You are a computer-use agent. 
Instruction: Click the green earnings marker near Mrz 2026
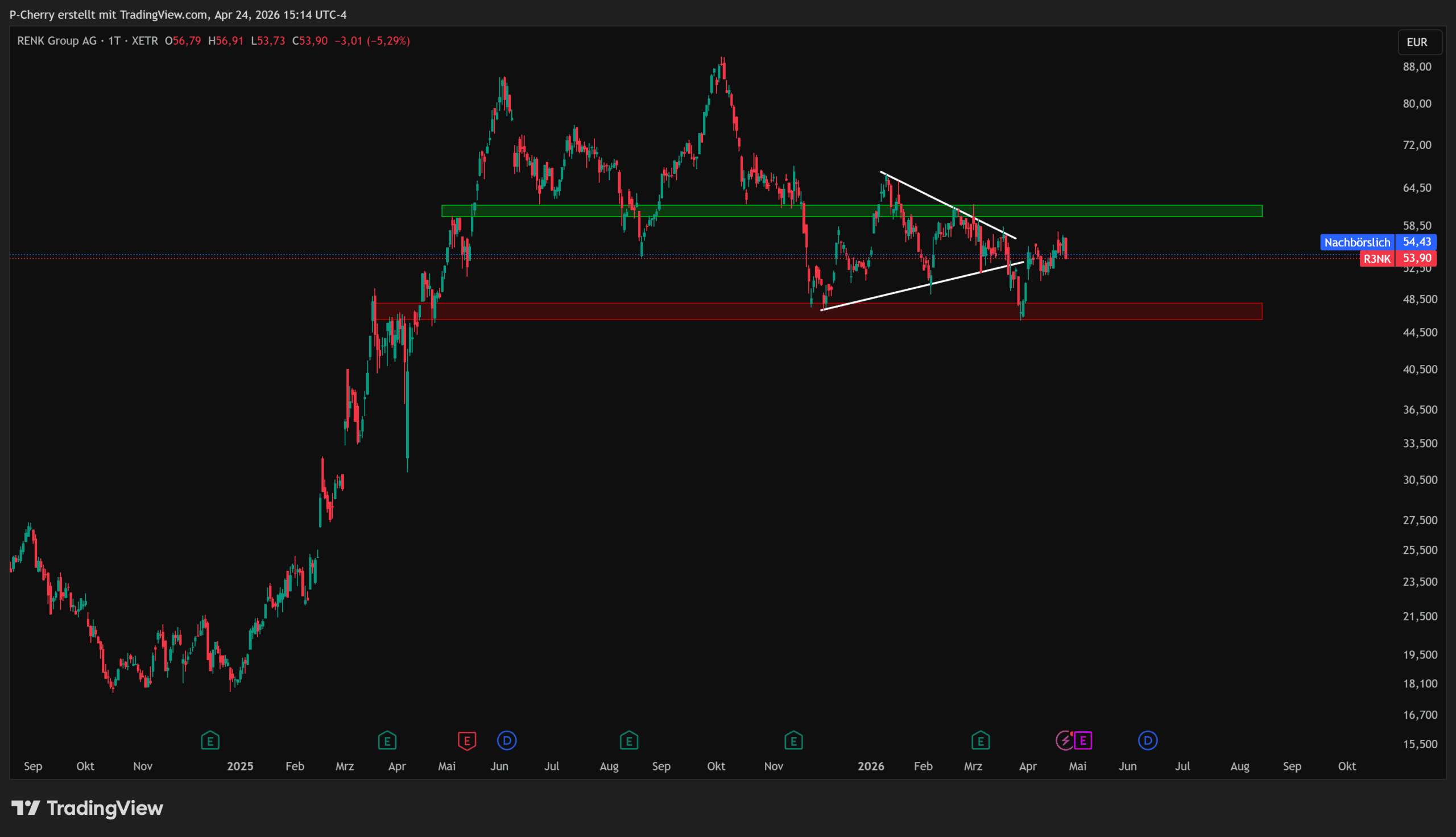[980, 740]
